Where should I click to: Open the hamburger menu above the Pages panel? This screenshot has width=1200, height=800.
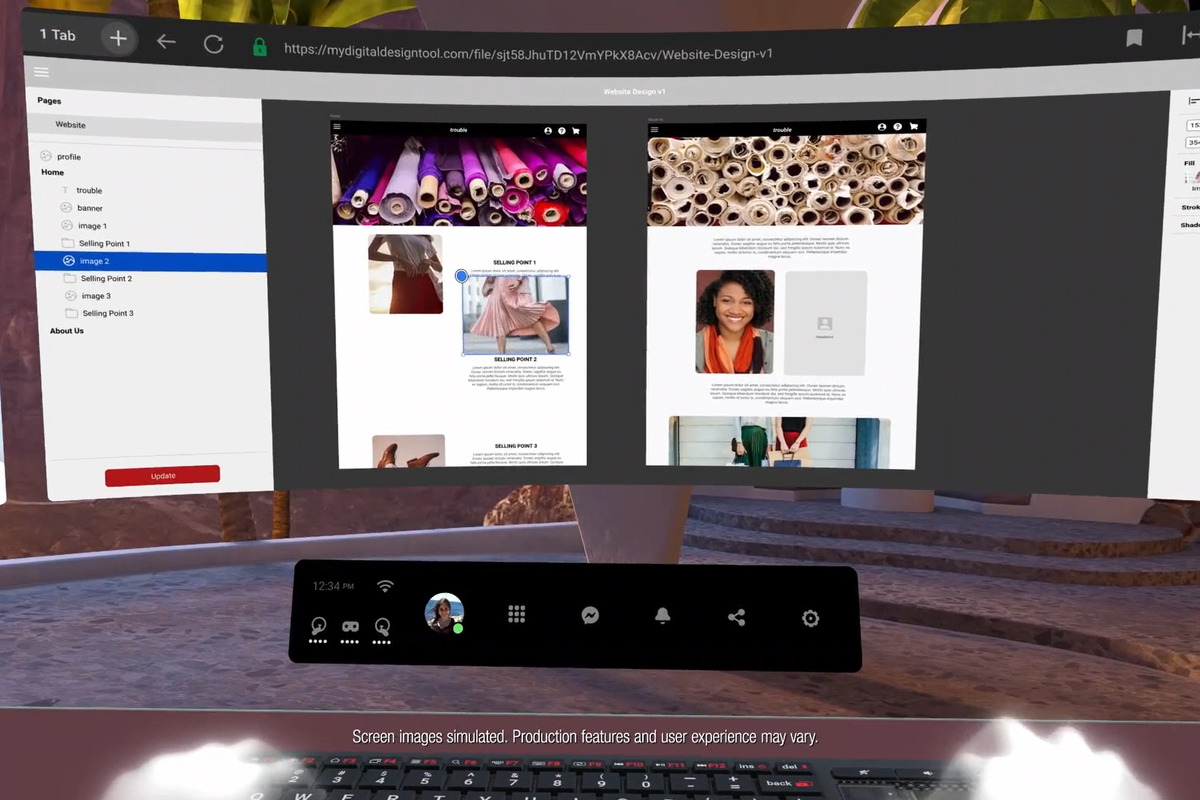tap(40, 71)
